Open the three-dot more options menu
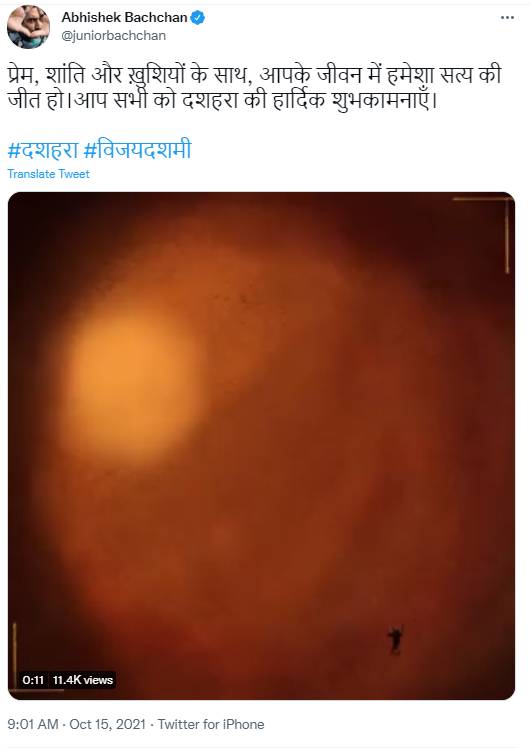The height and width of the screenshot is (751, 530). (507, 18)
